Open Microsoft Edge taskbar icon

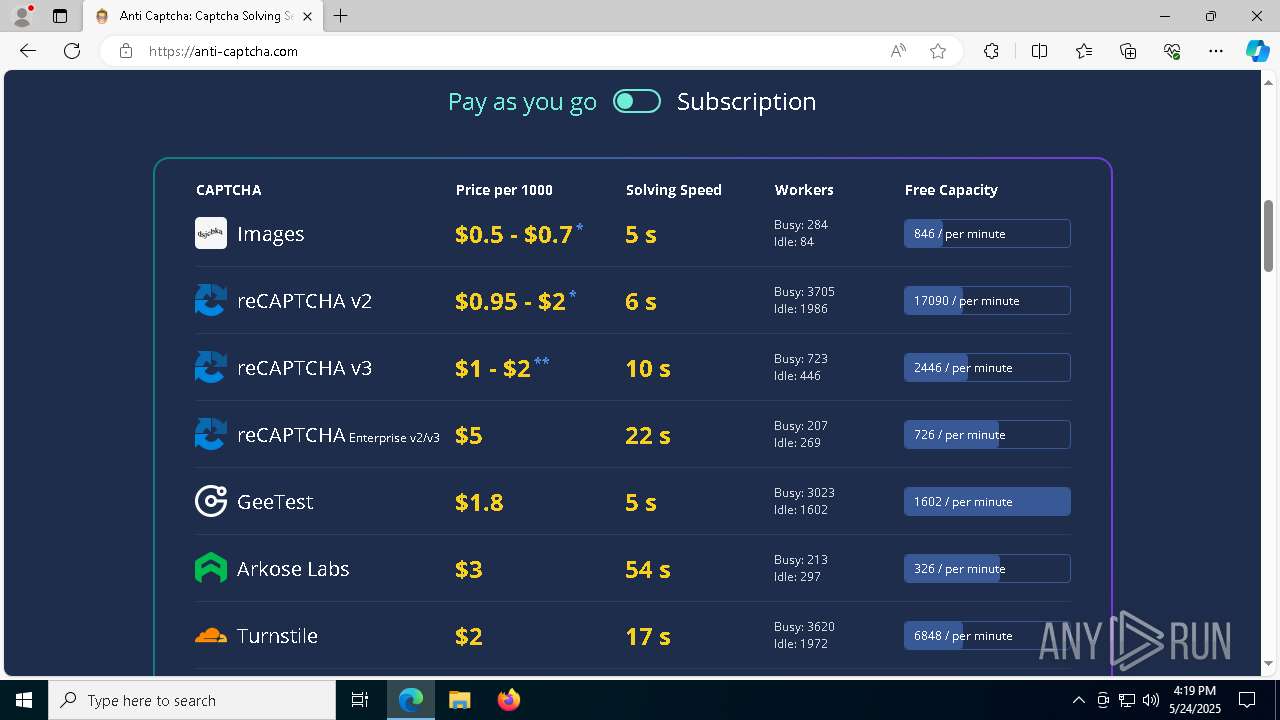point(411,700)
